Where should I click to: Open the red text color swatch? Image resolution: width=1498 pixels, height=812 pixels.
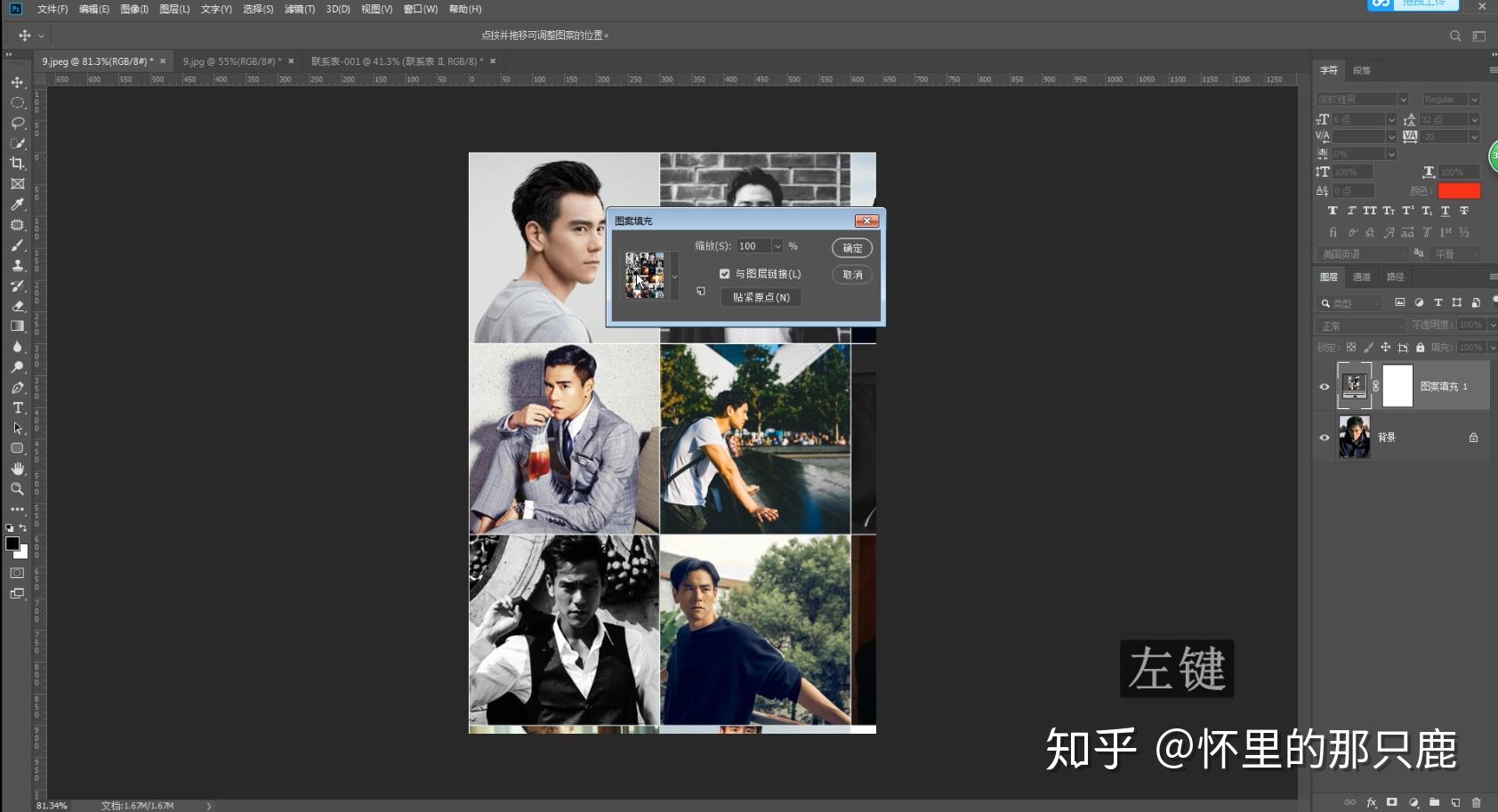(x=1459, y=190)
